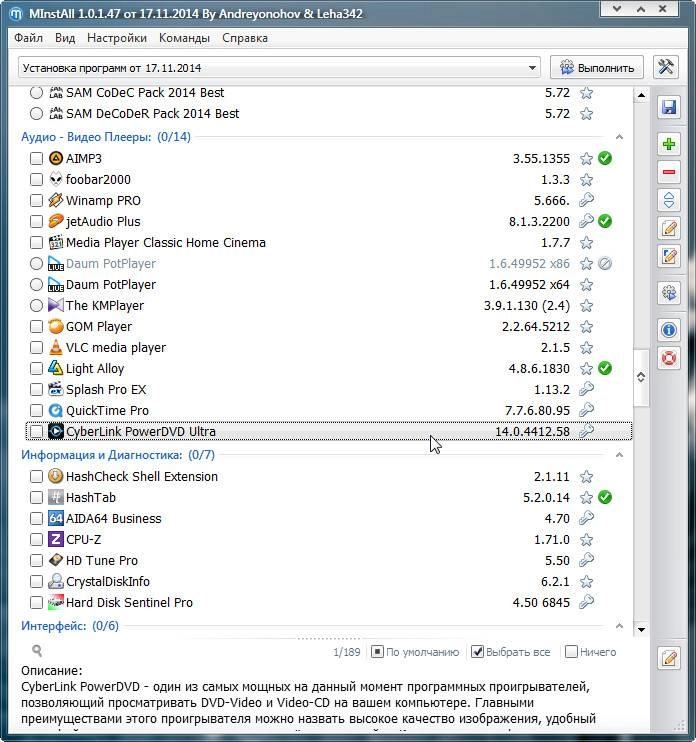Click the Выполнить button
The height and width of the screenshot is (742, 696).
pyautogui.click(x=597, y=68)
